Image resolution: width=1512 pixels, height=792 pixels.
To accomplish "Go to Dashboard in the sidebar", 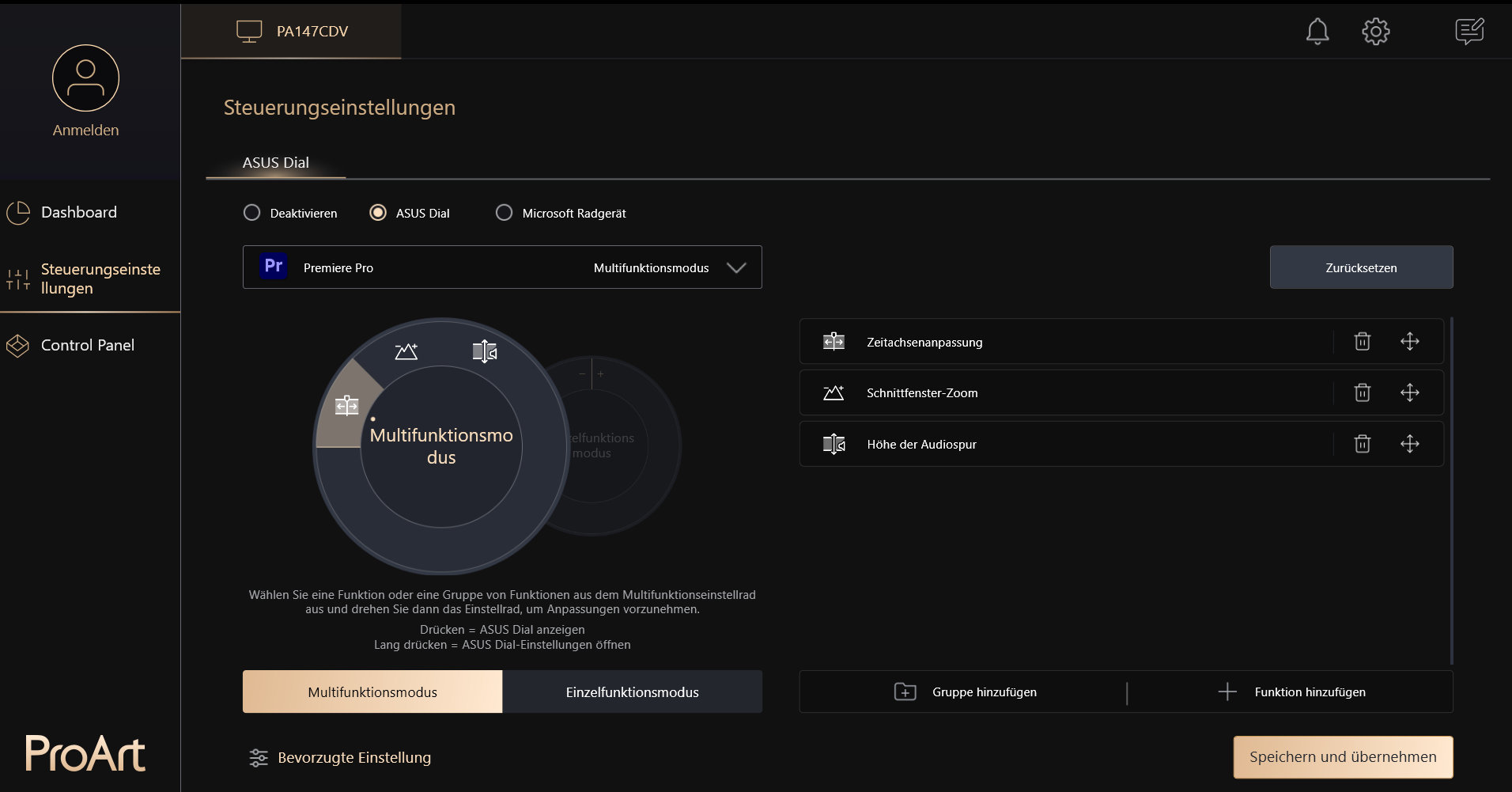I will [x=90, y=212].
